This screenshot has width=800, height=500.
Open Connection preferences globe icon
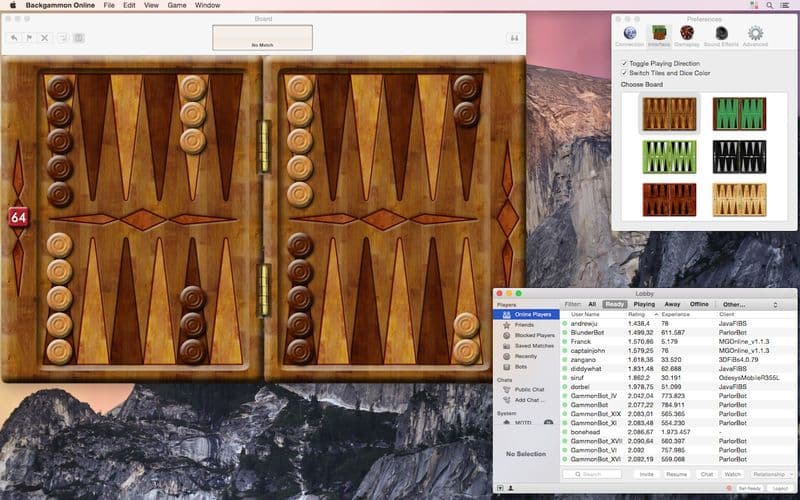coord(630,34)
